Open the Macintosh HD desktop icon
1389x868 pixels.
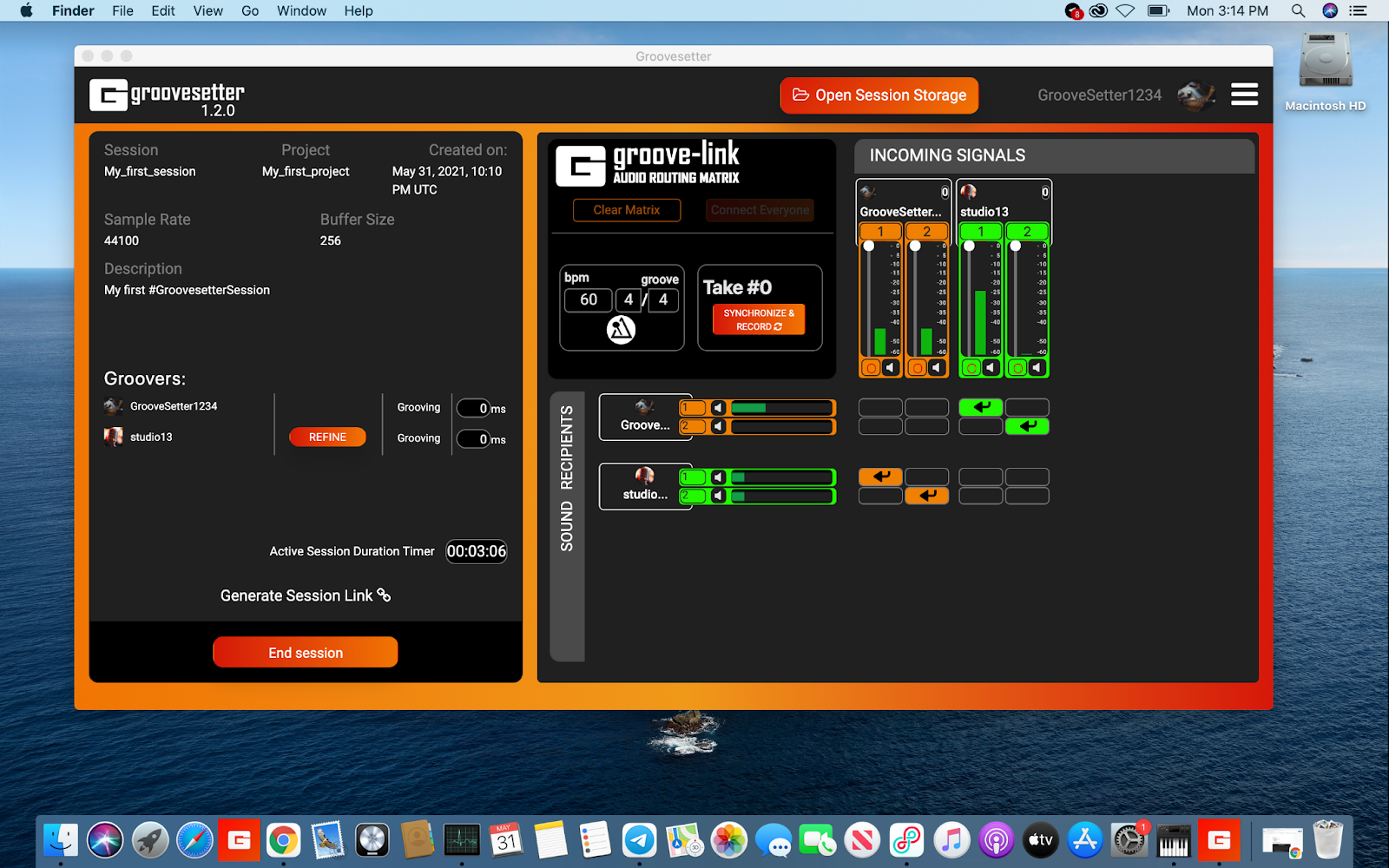tap(1325, 73)
